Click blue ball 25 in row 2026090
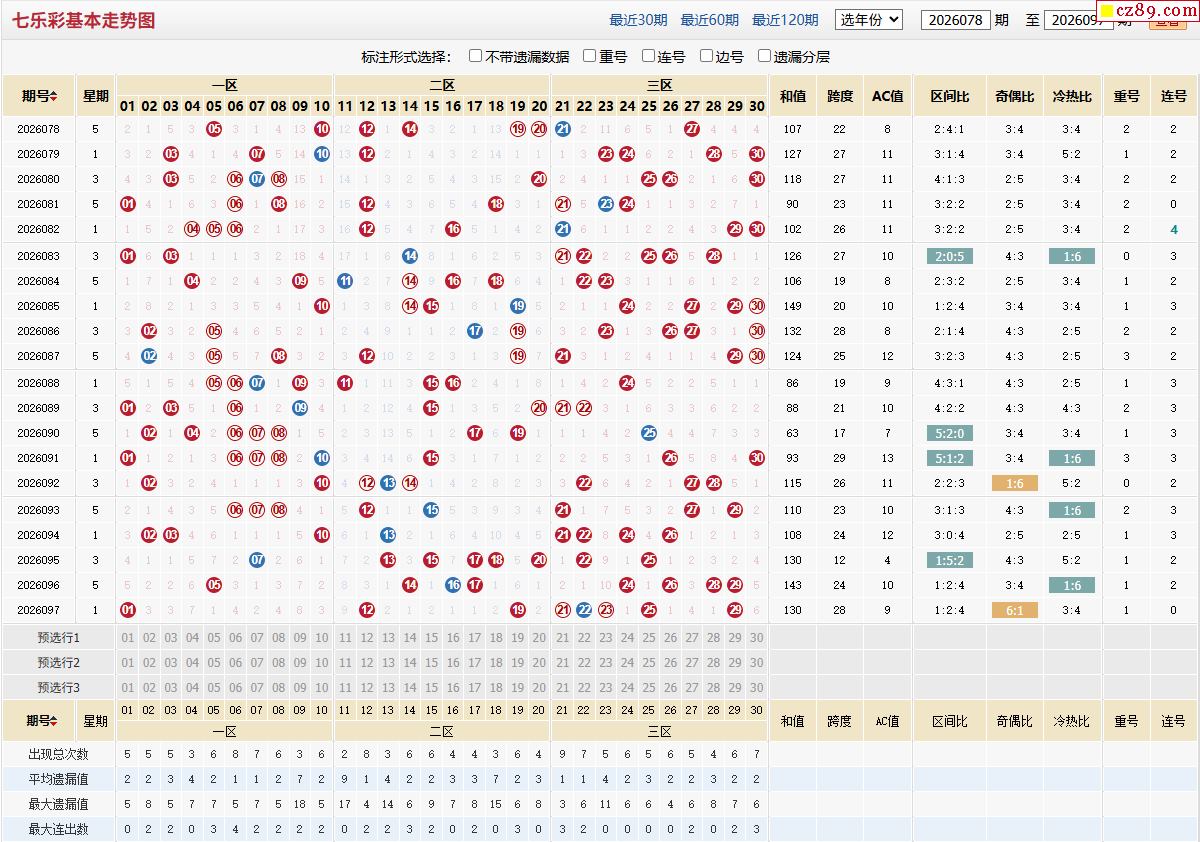 coord(649,433)
